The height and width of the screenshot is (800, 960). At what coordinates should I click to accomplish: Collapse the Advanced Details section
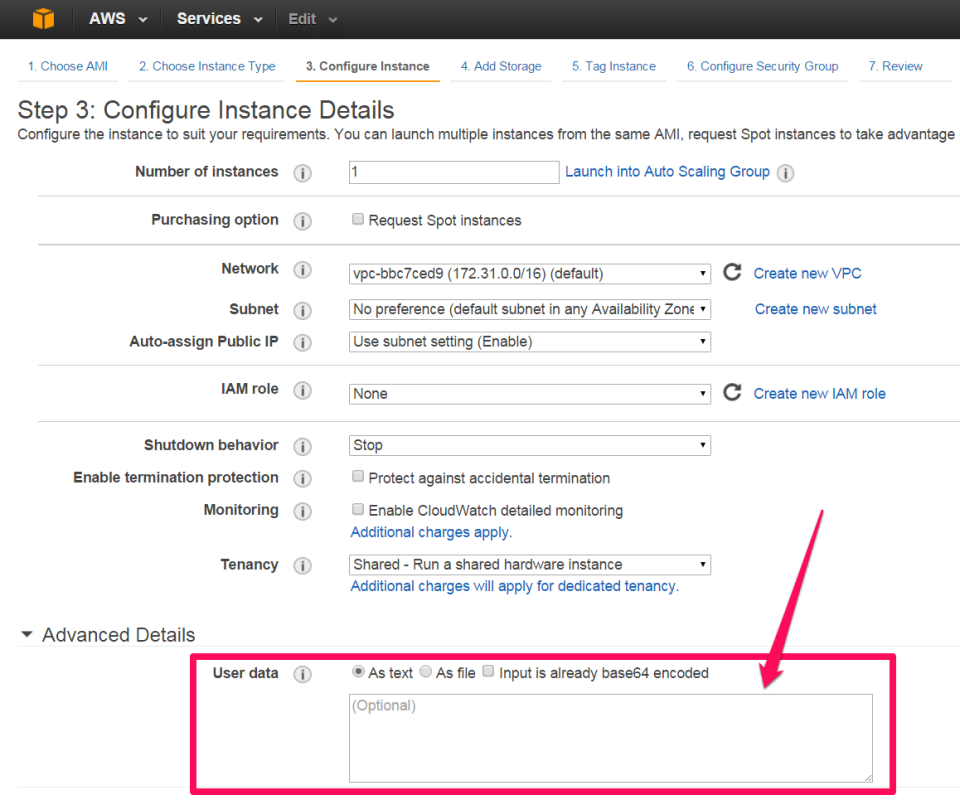[26, 635]
